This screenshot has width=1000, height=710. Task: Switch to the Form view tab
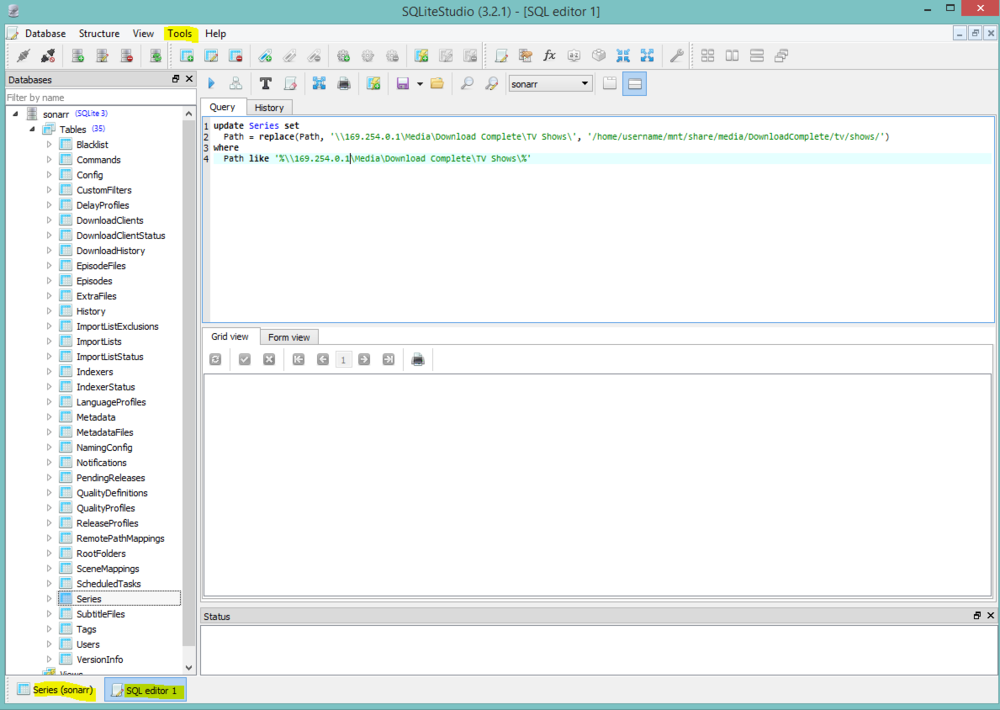pos(289,337)
